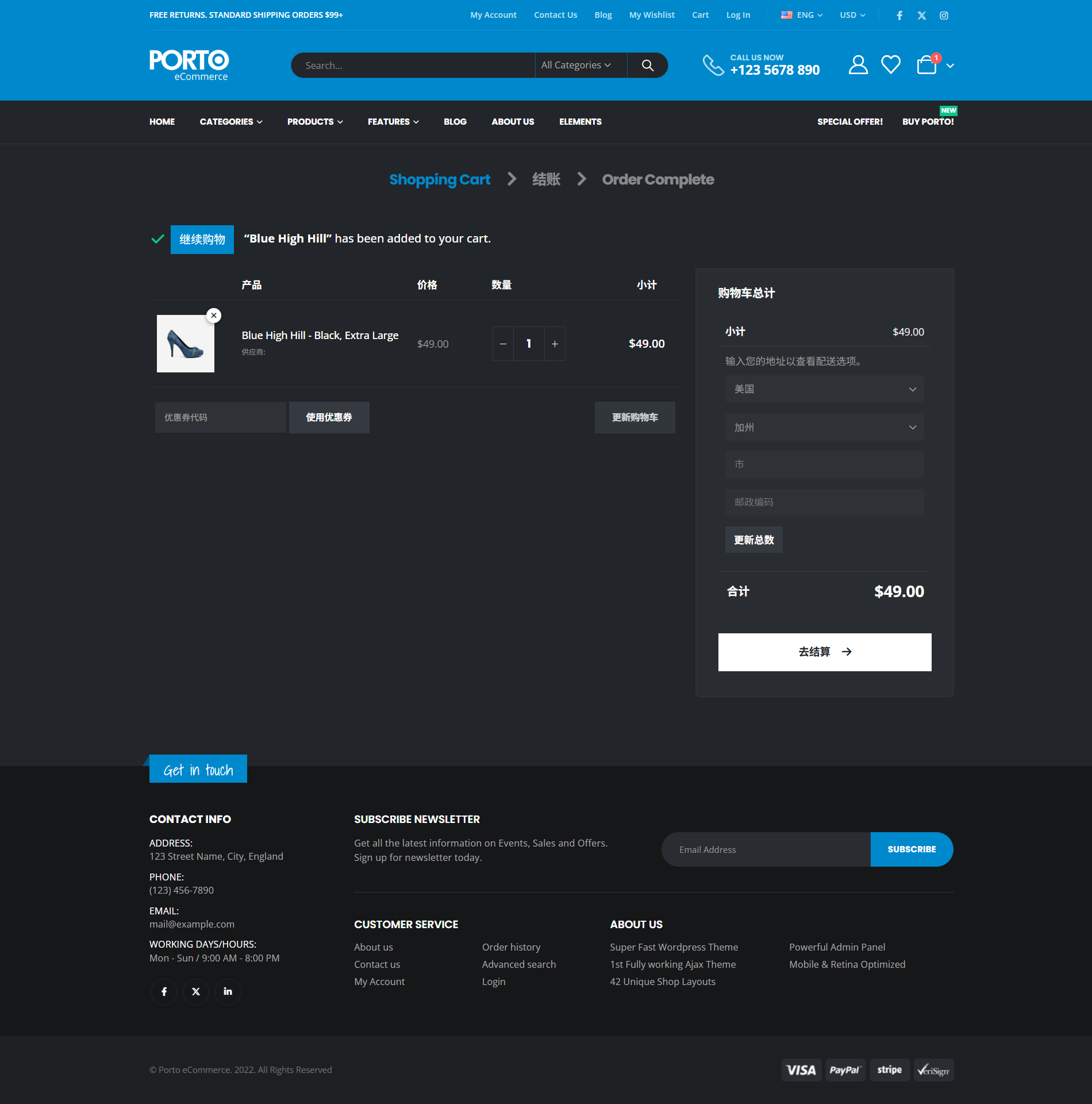Click the search magnifier icon

[647, 66]
